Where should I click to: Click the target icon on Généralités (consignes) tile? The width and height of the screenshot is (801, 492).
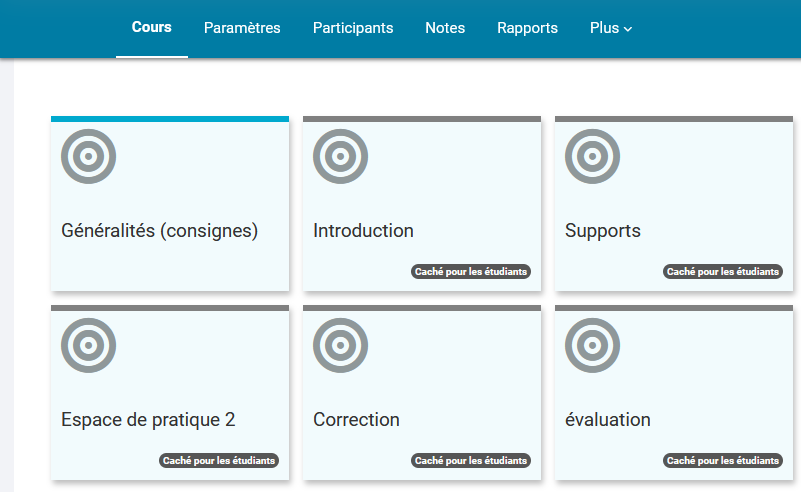pos(88,156)
